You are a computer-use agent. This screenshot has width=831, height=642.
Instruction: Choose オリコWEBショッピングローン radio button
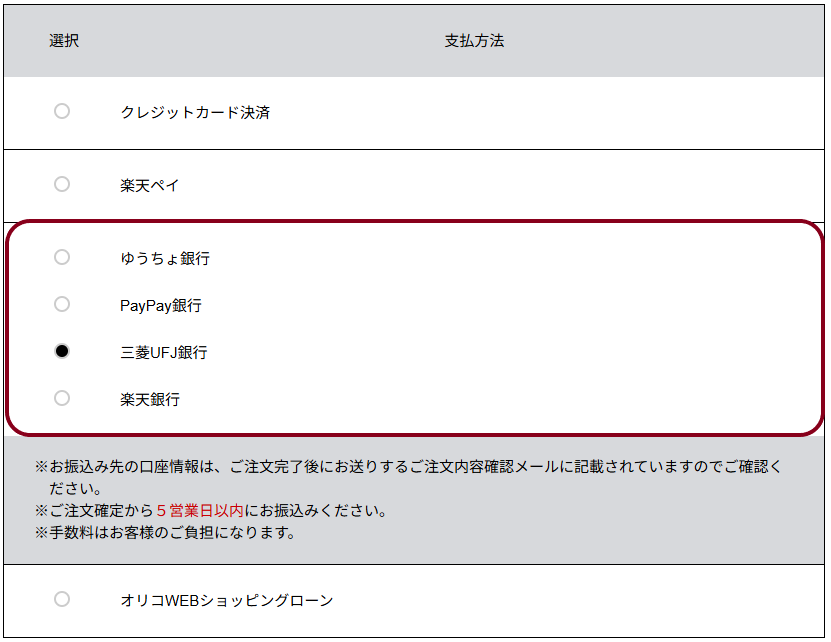click(x=62, y=599)
